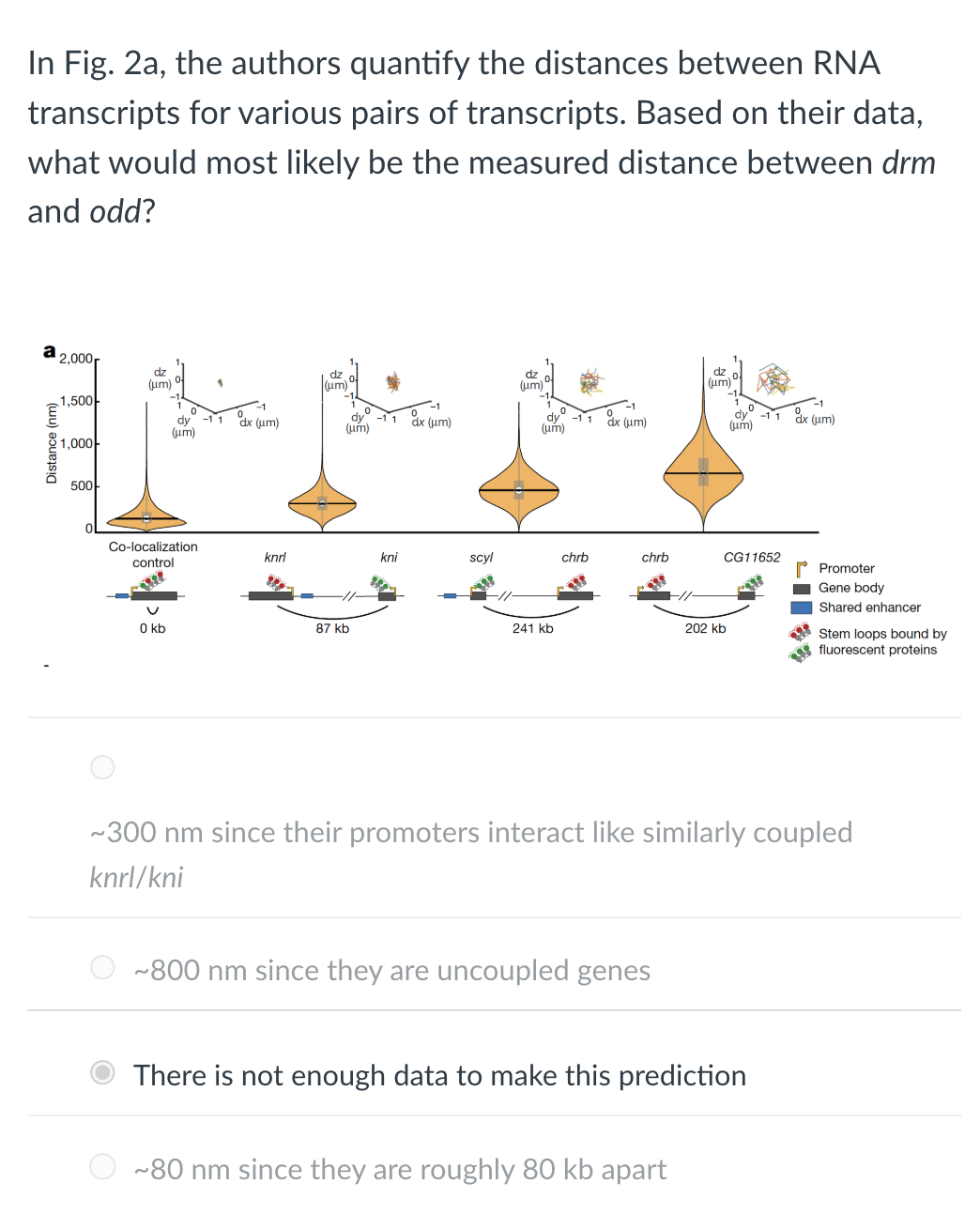
Task: Click the Shared enhancer blue legend icon
Action: point(801,607)
